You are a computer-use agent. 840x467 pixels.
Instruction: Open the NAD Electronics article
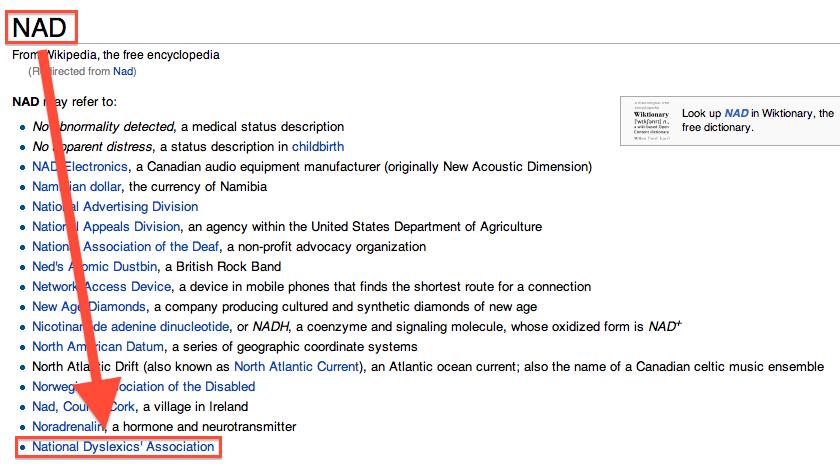(x=80, y=167)
